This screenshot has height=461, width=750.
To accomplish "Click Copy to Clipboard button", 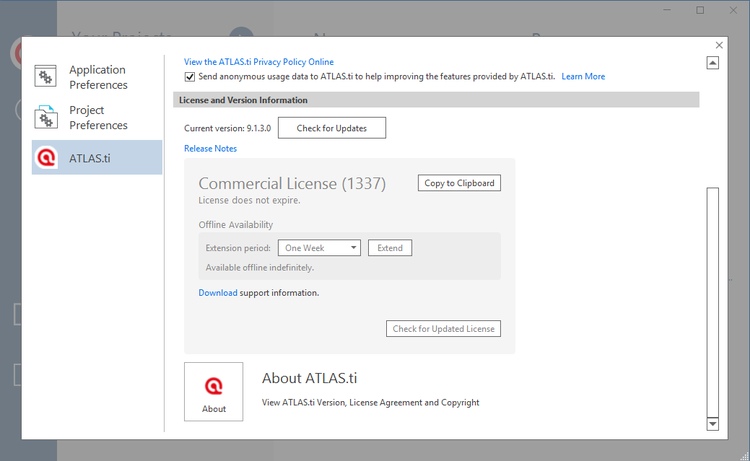I will pos(458,183).
